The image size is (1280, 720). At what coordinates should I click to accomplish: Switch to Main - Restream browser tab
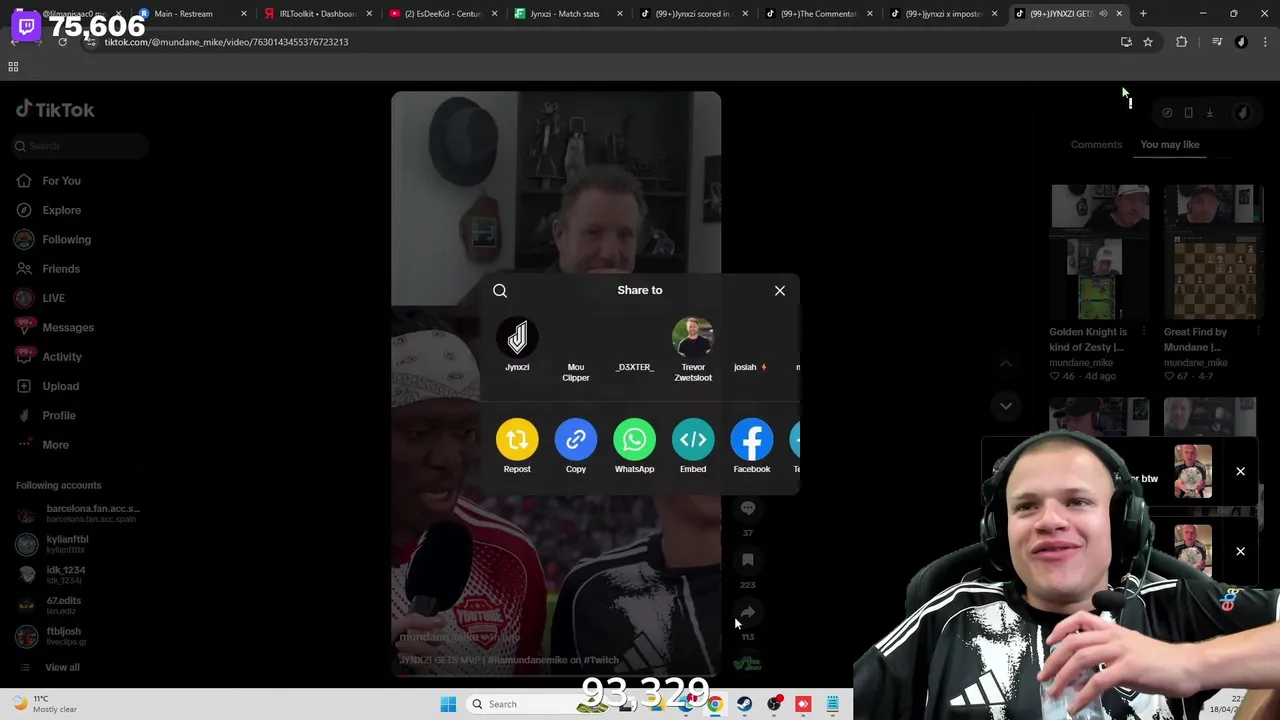click(x=190, y=14)
